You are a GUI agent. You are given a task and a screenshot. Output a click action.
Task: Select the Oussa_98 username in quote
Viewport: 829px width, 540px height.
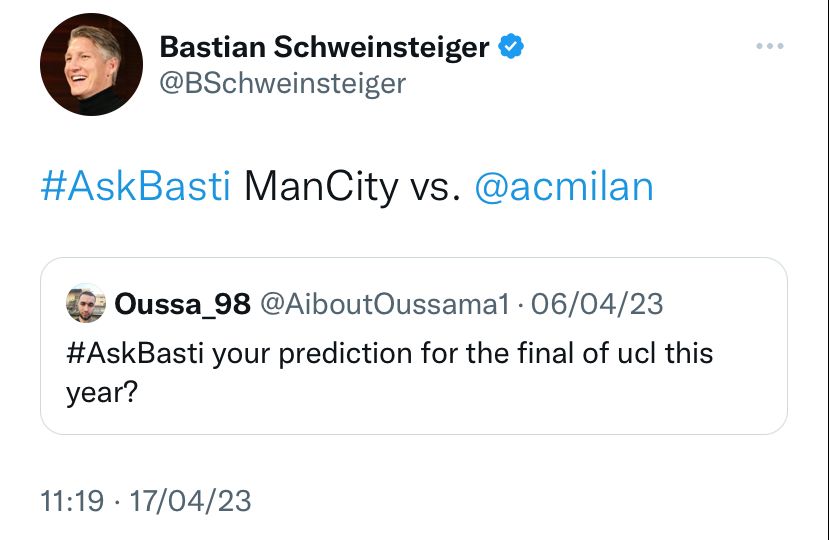[x=183, y=304]
